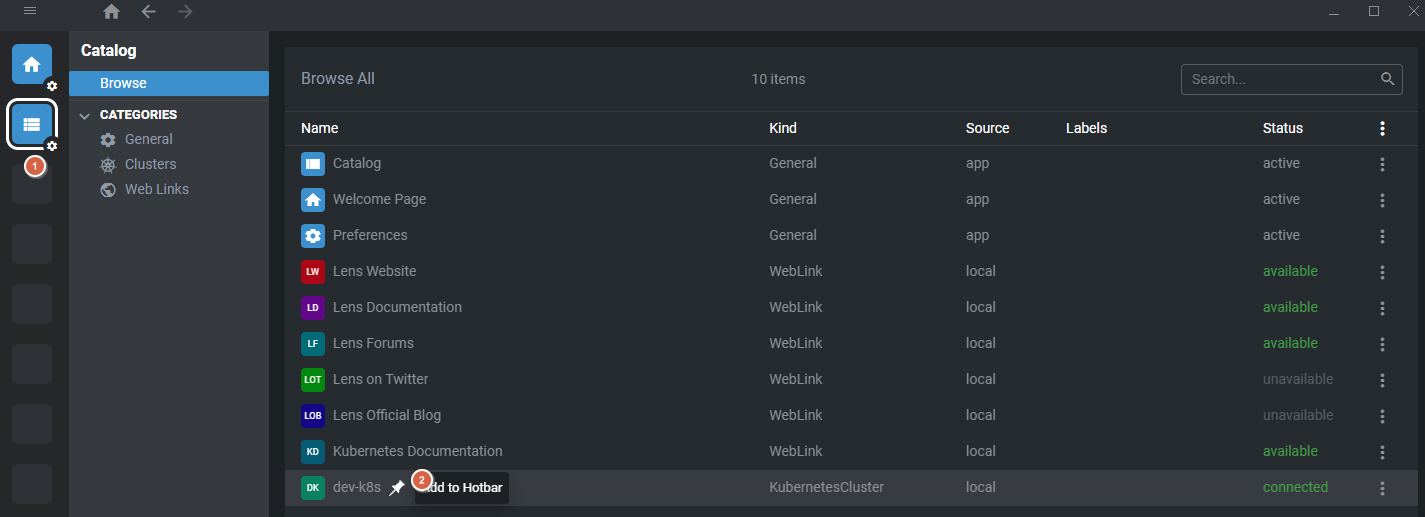Viewport: 1425px width, 517px height.
Task: Open the three-dot menu for Lens Website row
Action: (1382, 272)
